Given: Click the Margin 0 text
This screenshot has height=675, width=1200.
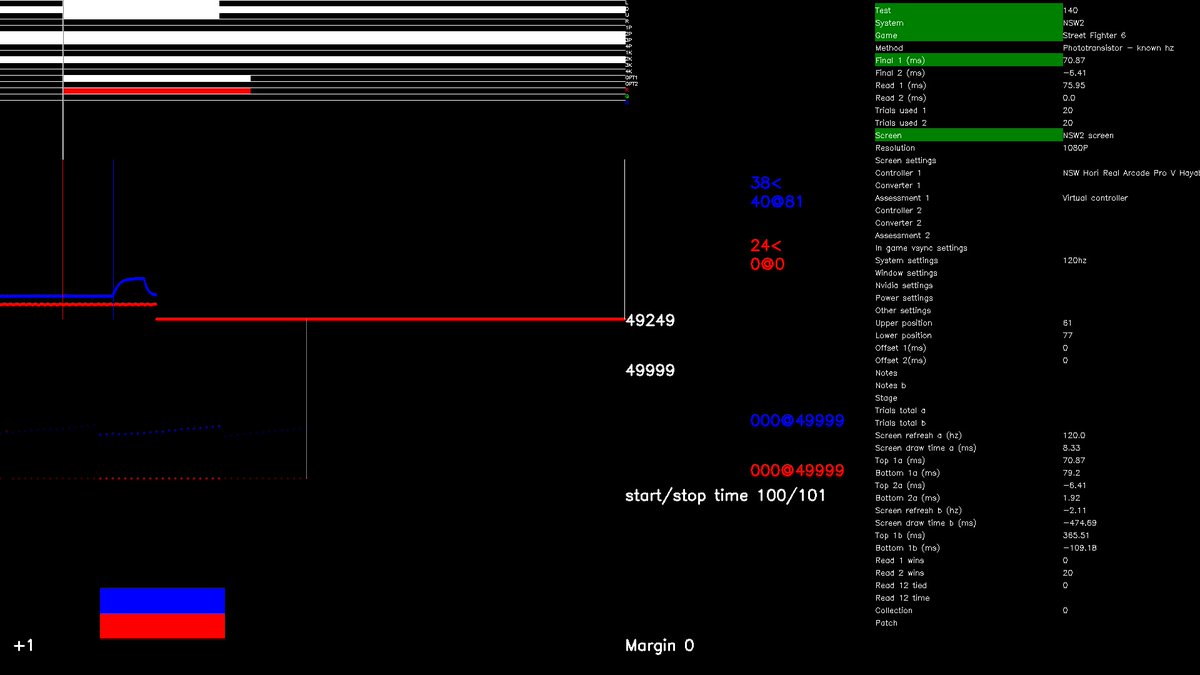Looking at the screenshot, I should 660,646.
